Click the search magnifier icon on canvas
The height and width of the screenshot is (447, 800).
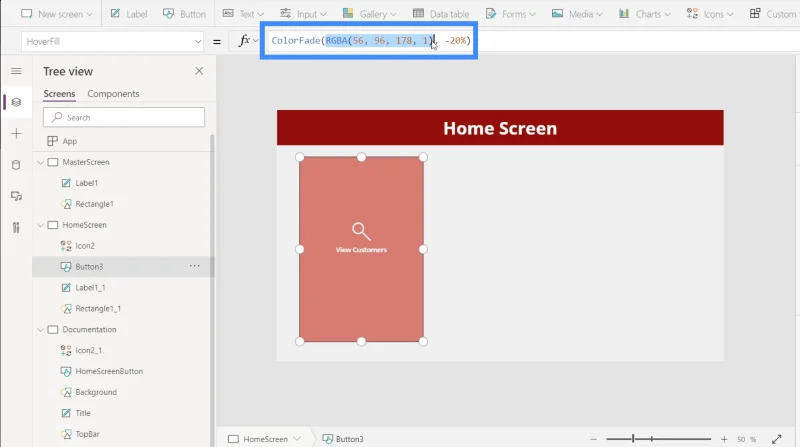361,231
